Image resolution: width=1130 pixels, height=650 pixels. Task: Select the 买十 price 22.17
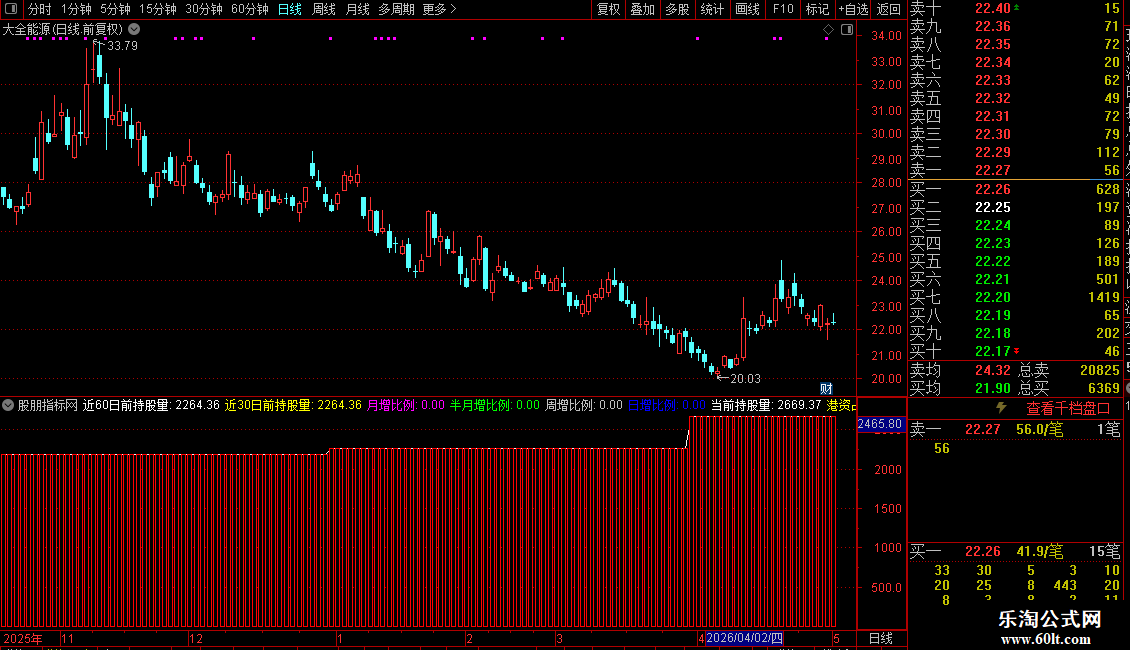[x=992, y=352]
